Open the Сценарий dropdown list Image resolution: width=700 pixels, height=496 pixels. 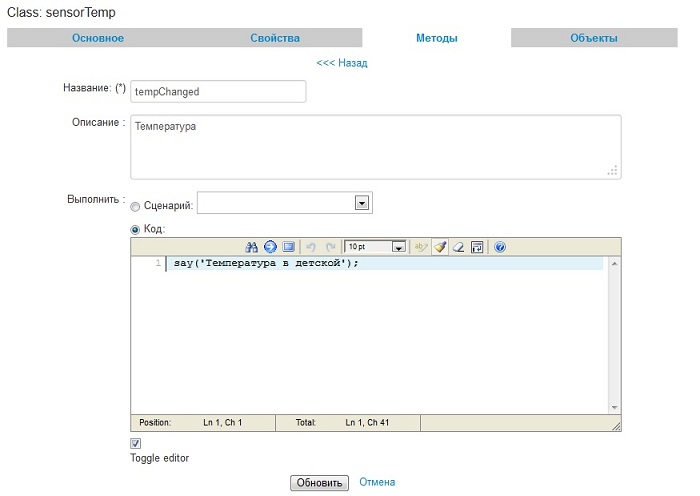click(363, 204)
